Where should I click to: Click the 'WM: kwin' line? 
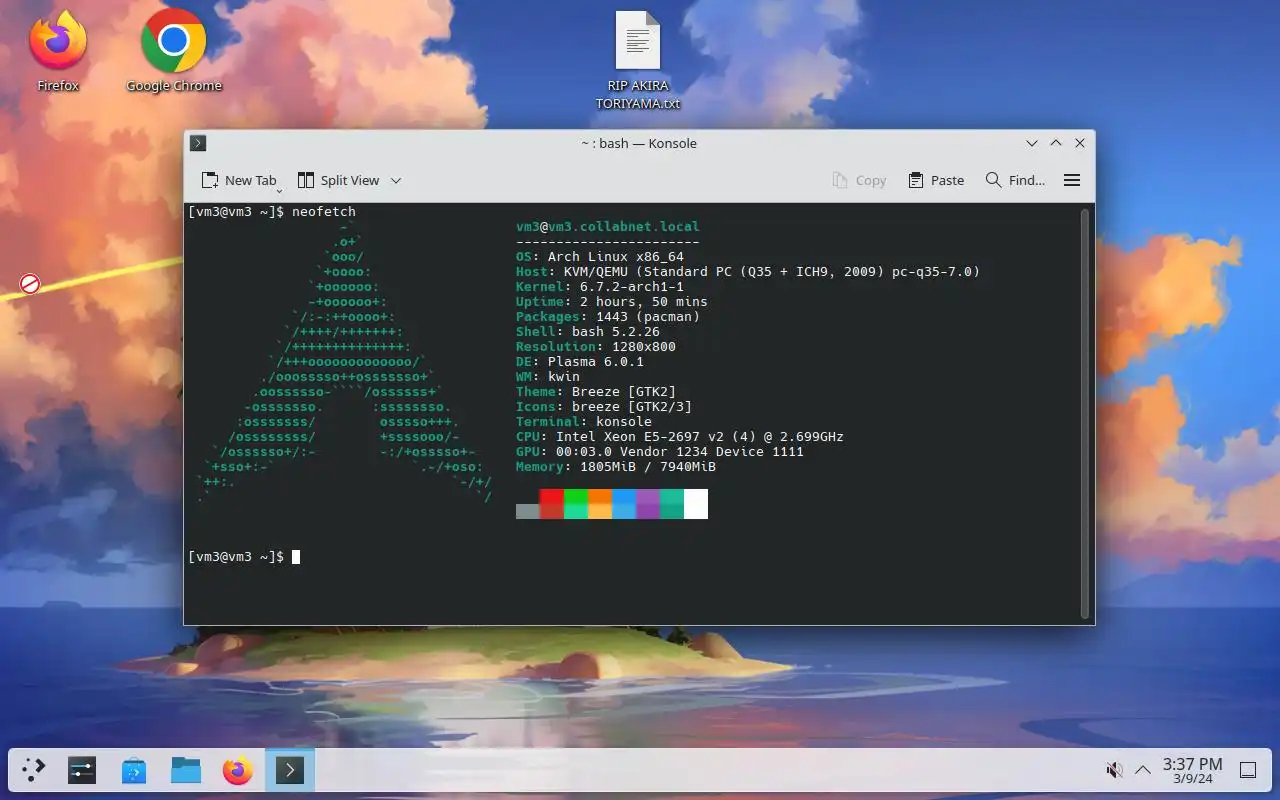pyautogui.click(x=548, y=377)
